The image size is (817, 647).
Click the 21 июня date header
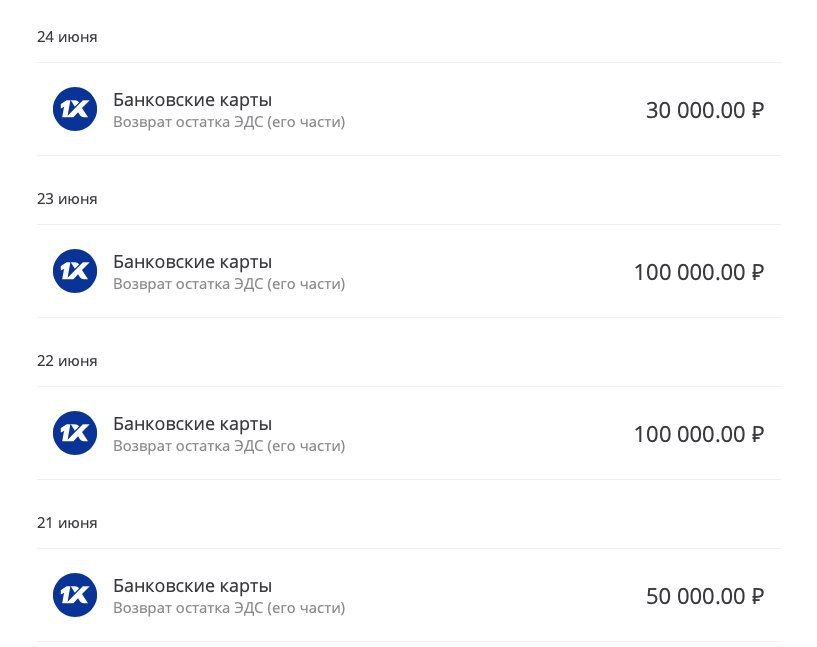[67, 523]
